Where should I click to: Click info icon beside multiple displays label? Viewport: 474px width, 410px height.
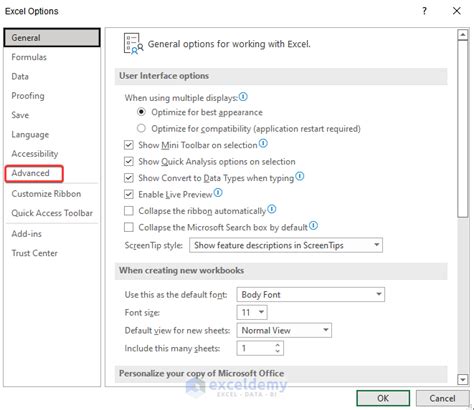(243, 97)
